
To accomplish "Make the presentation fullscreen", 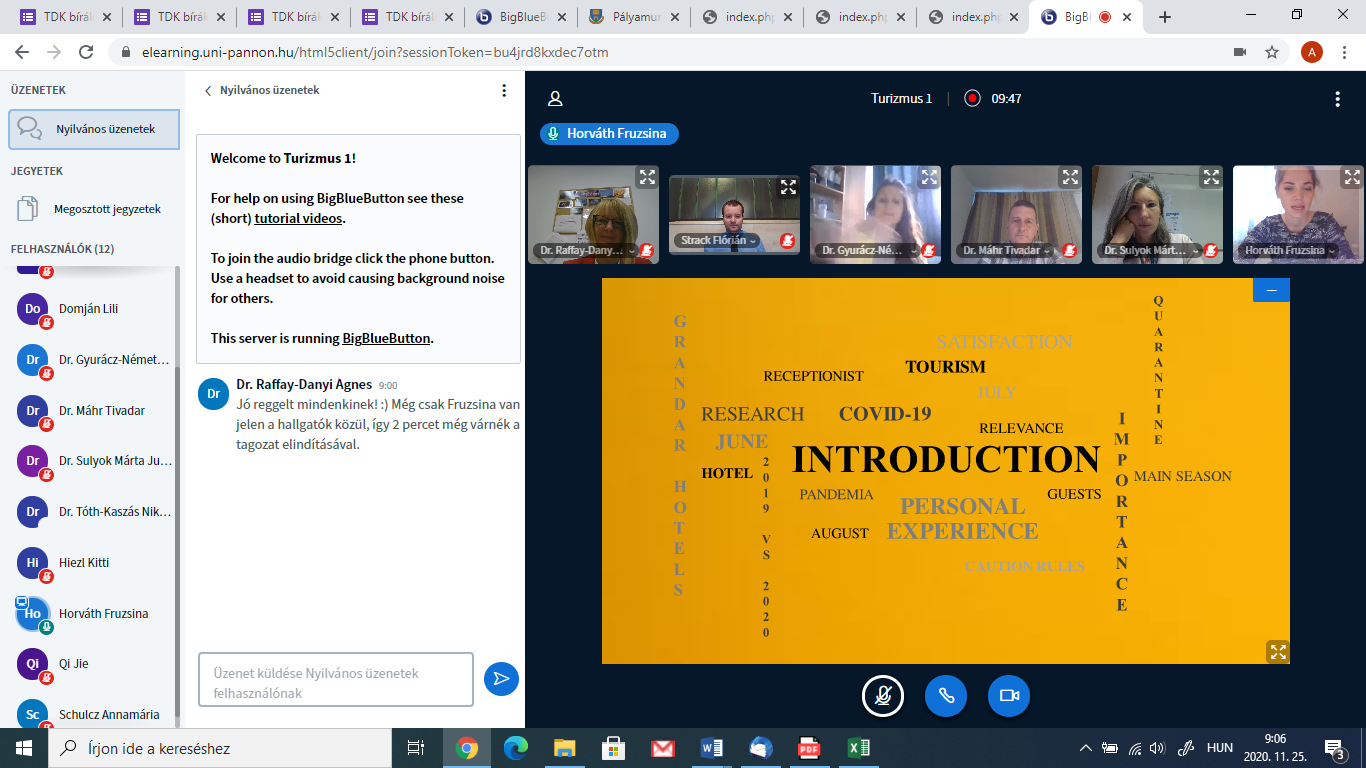I will point(1277,652).
